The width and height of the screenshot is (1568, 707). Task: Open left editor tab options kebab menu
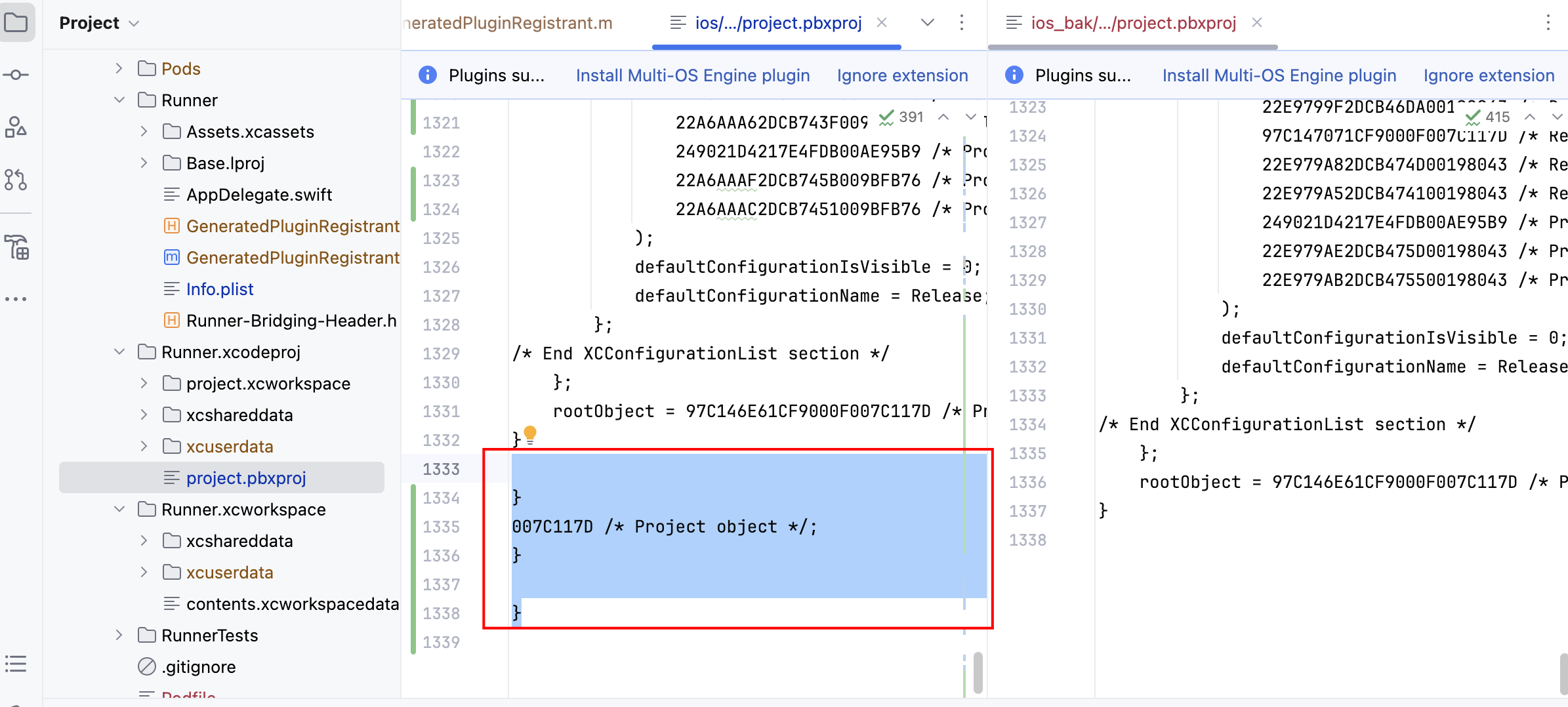point(962,23)
